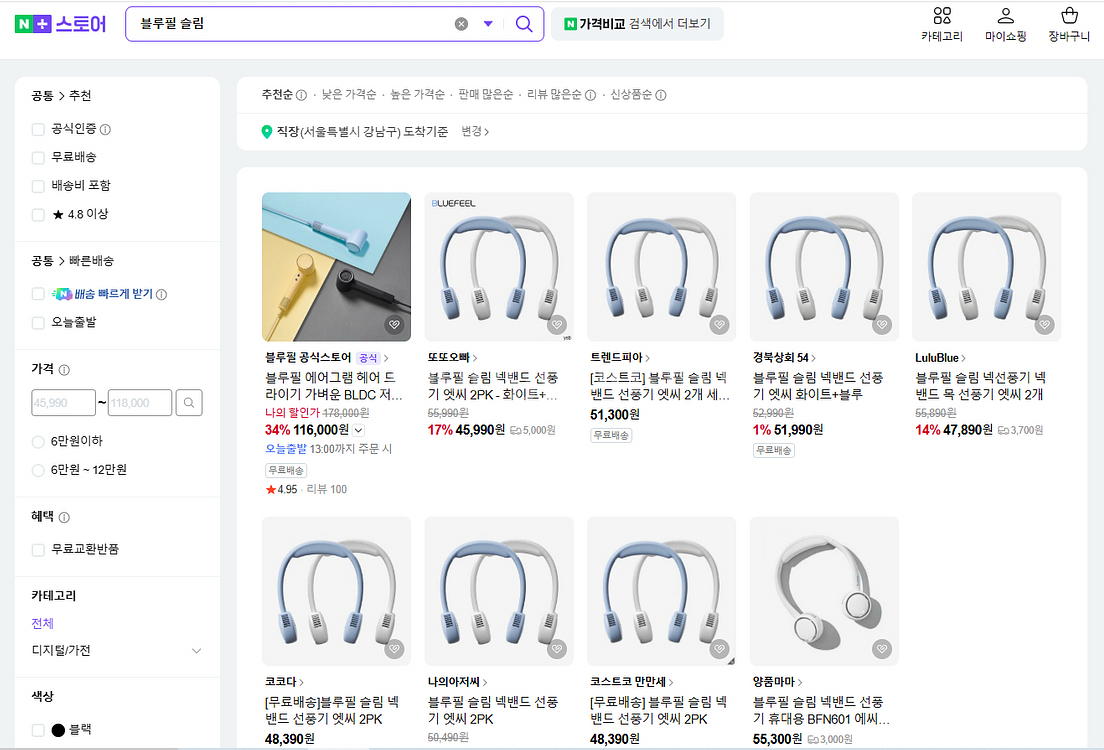Open search history dropdown arrow

point(488,24)
